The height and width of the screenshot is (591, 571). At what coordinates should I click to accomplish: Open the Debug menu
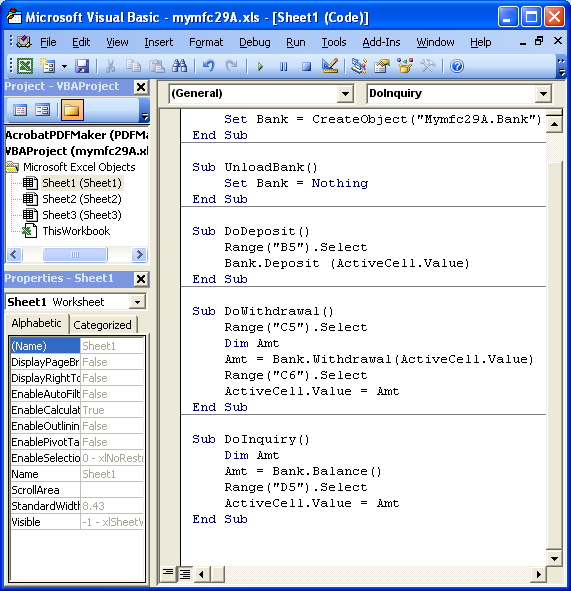pos(255,42)
